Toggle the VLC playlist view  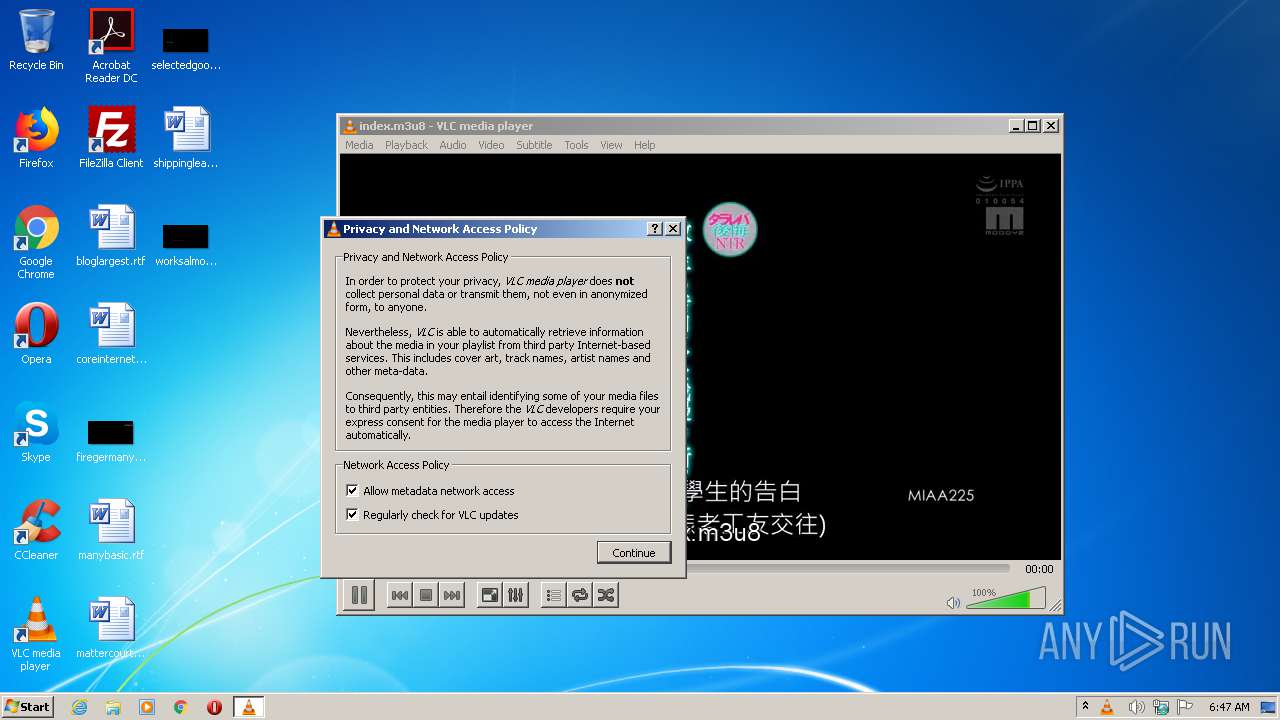(553, 595)
